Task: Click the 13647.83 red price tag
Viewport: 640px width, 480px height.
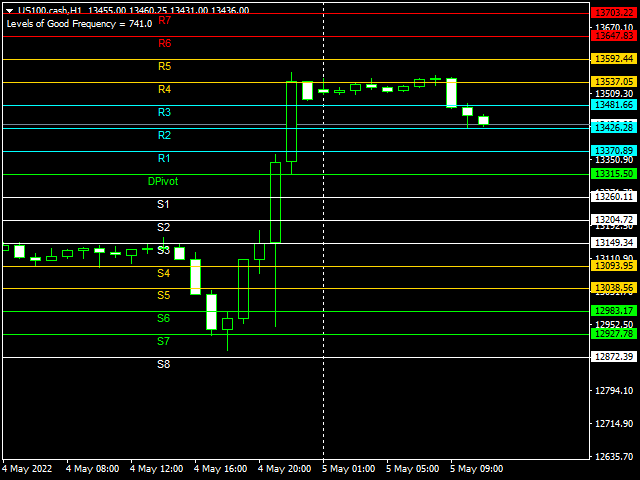Action: point(614,36)
